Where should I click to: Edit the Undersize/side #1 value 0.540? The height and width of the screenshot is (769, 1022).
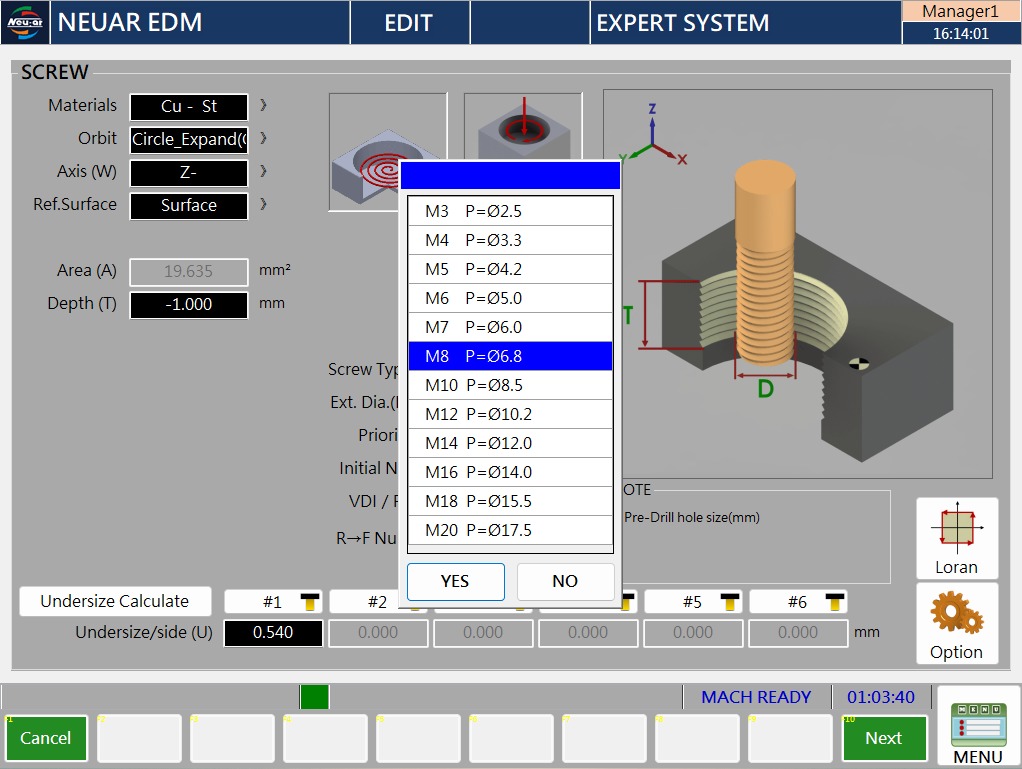(273, 633)
